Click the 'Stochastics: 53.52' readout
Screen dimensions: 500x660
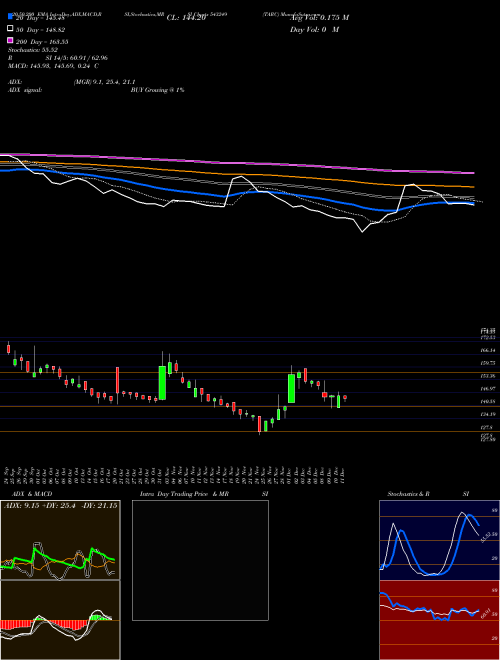click(x=33, y=50)
